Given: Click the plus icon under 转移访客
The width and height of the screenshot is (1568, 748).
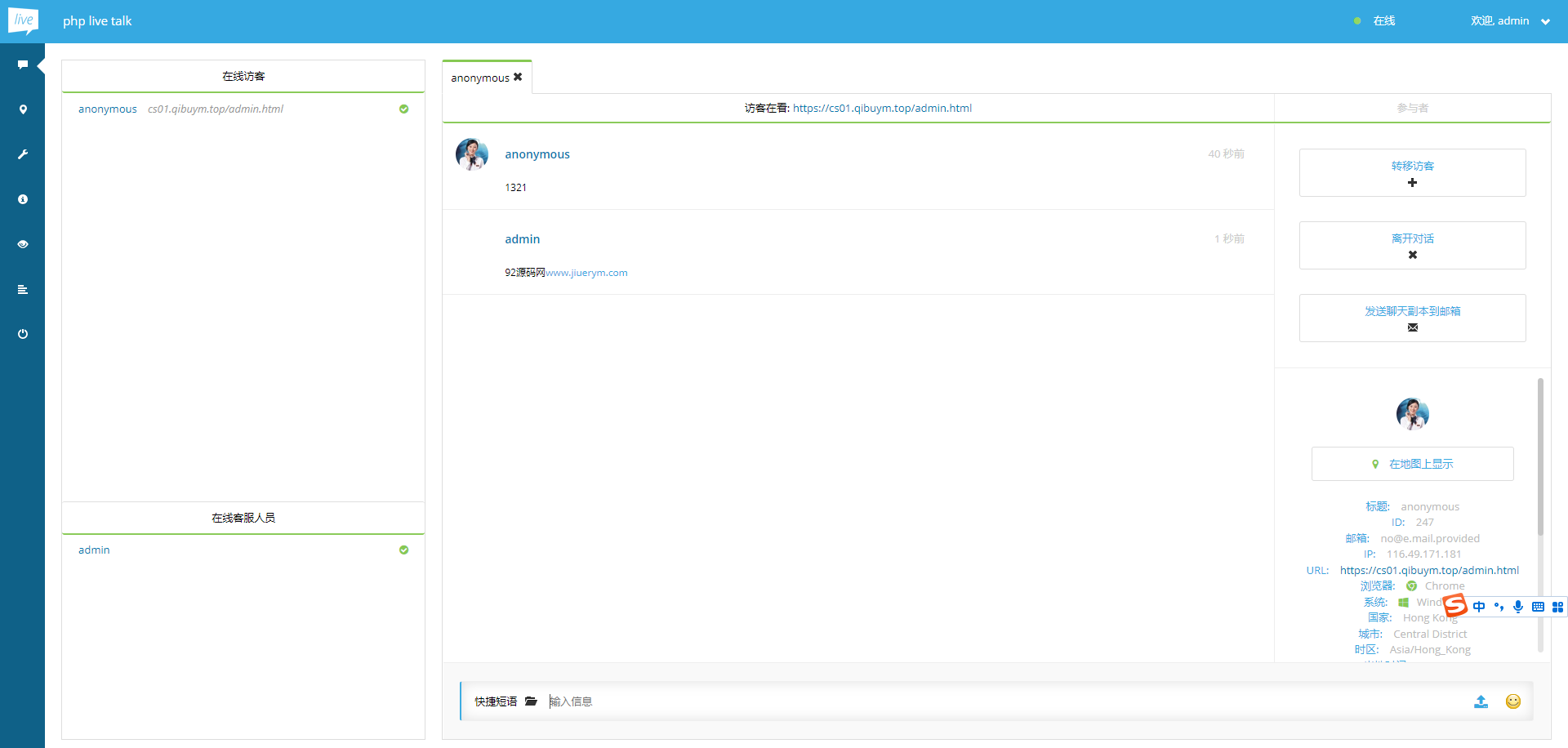Looking at the screenshot, I should pyautogui.click(x=1412, y=182).
